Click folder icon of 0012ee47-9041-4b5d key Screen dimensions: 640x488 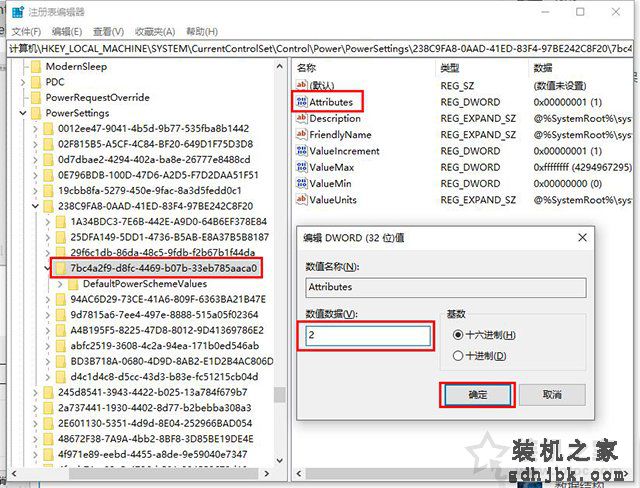pyautogui.click(x=49, y=129)
